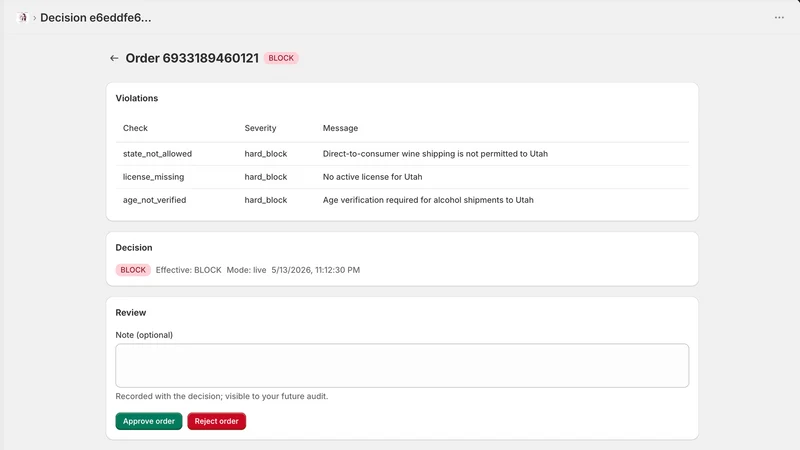The width and height of the screenshot is (800, 450).
Task: Click the Decision section heading
Action: tap(134, 247)
